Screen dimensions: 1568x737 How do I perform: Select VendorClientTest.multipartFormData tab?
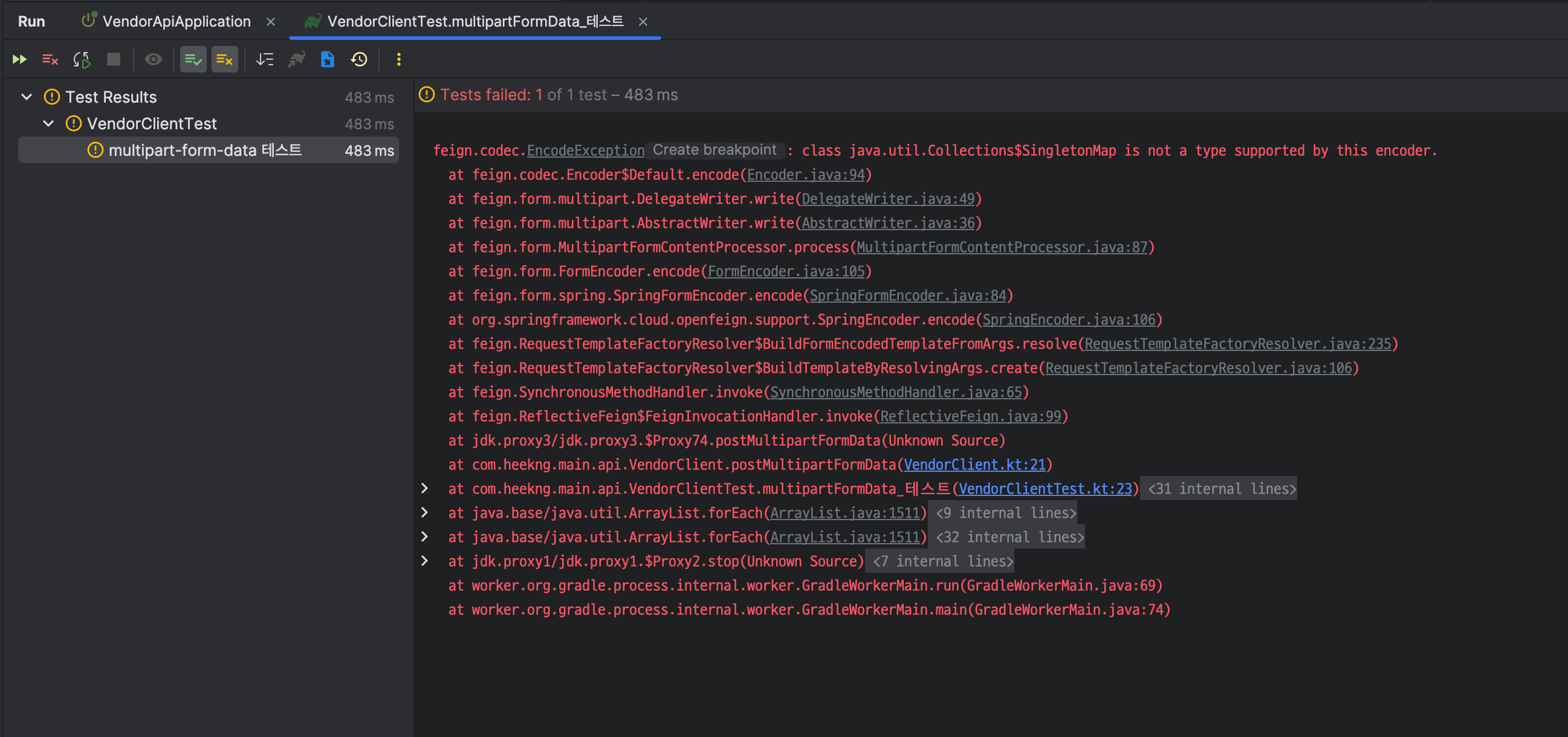tap(475, 22)
